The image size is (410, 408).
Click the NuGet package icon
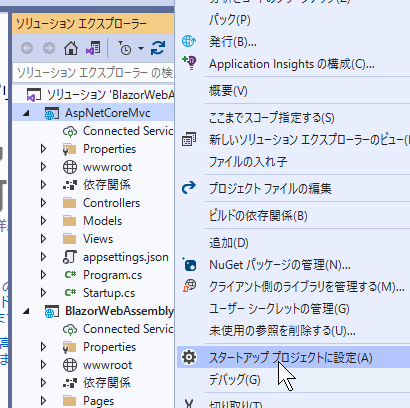tap(189, 264)
